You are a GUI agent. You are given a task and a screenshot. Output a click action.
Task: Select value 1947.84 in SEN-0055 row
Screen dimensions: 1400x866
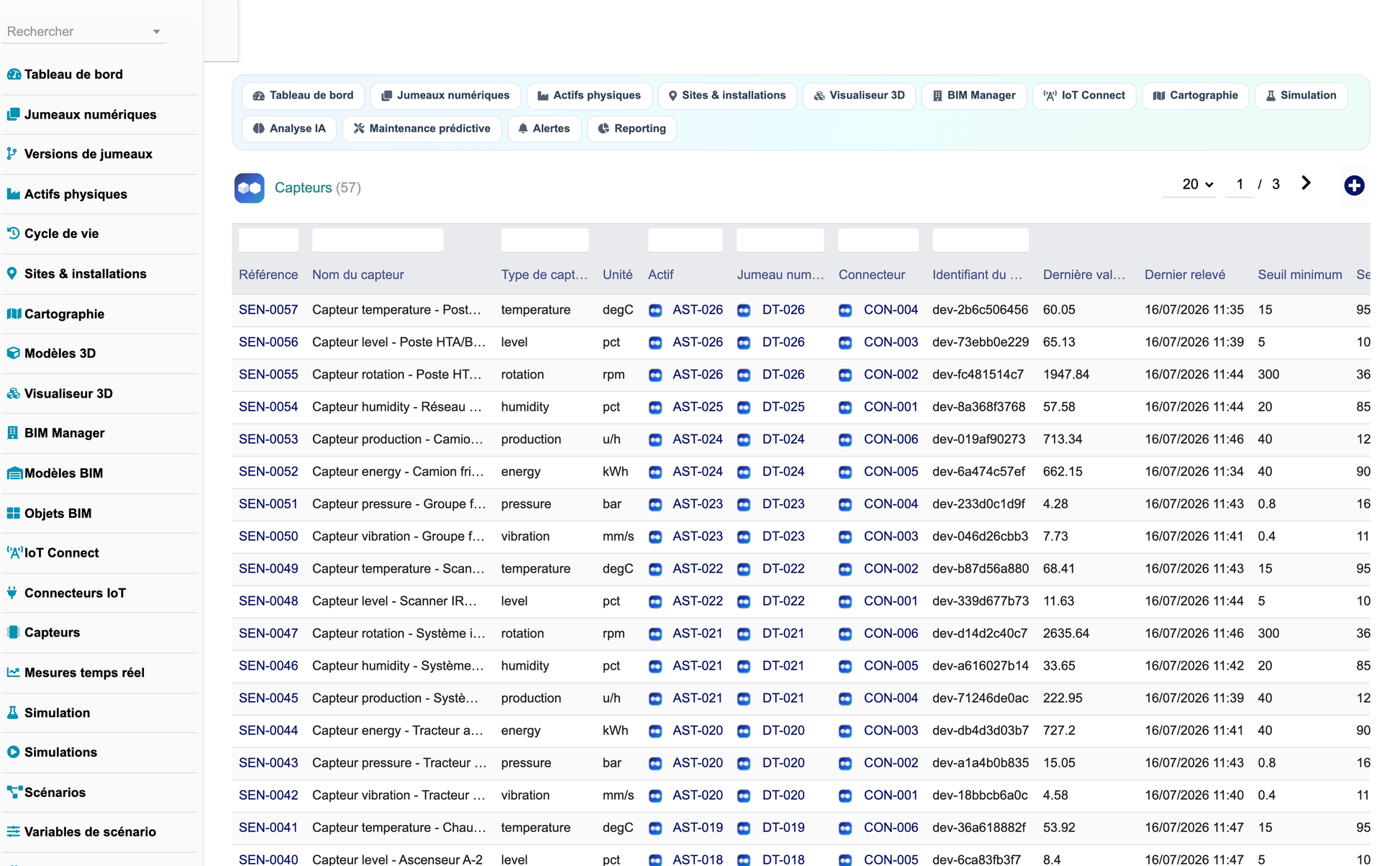click(x=1066, y=375)
